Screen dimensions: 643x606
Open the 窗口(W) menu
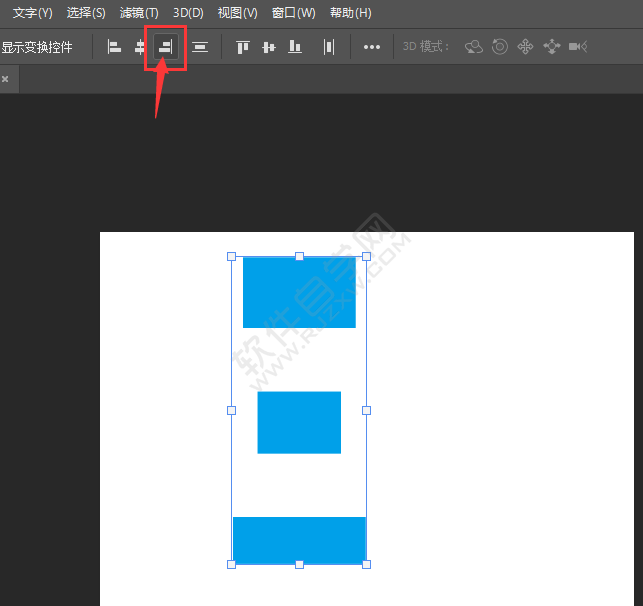click(x=294, y=13)
